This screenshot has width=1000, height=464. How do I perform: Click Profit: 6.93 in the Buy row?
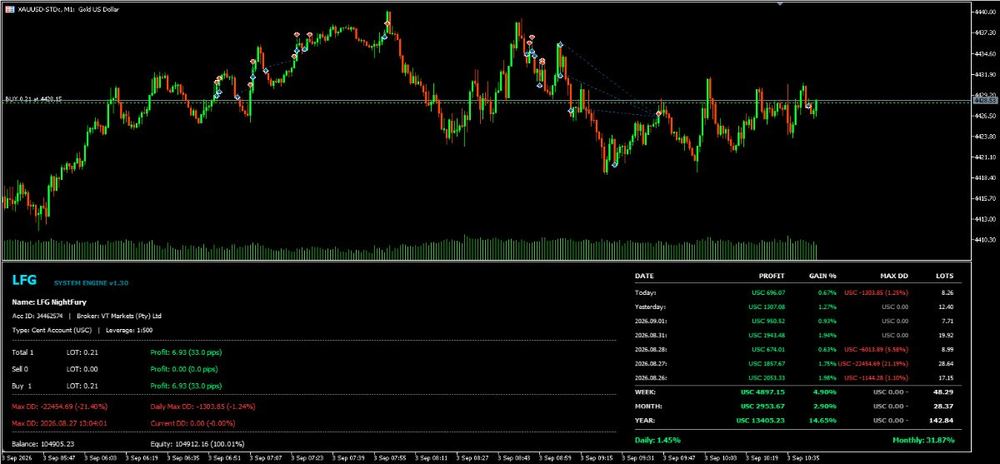[186, 386]
